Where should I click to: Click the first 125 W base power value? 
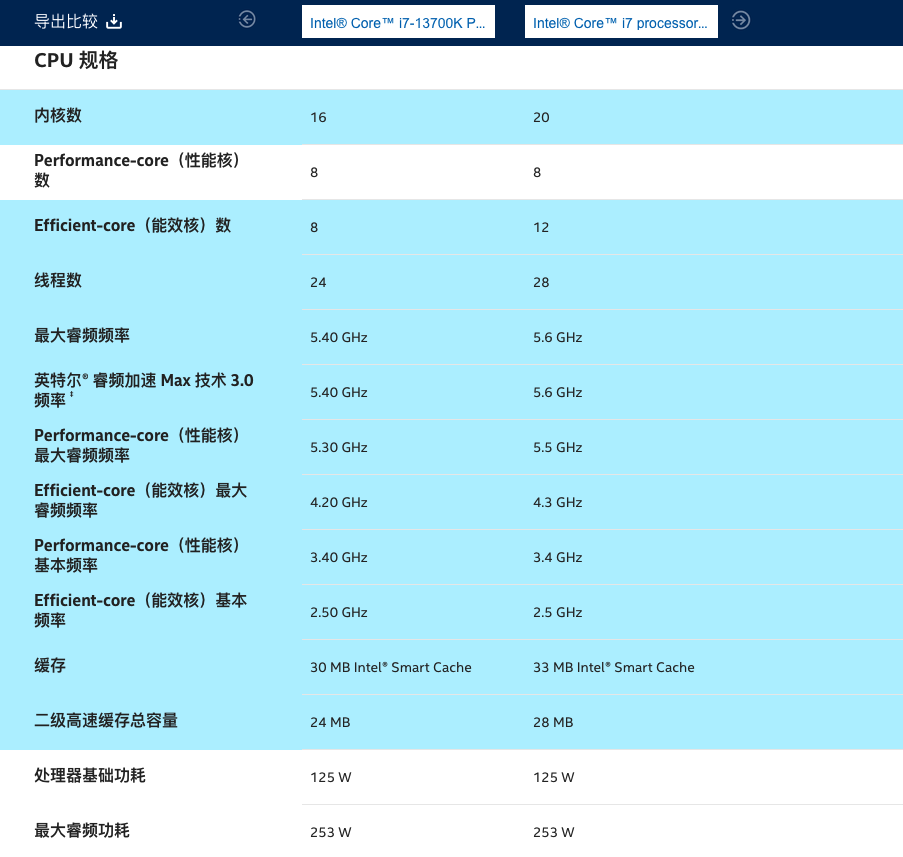[331, 778]
